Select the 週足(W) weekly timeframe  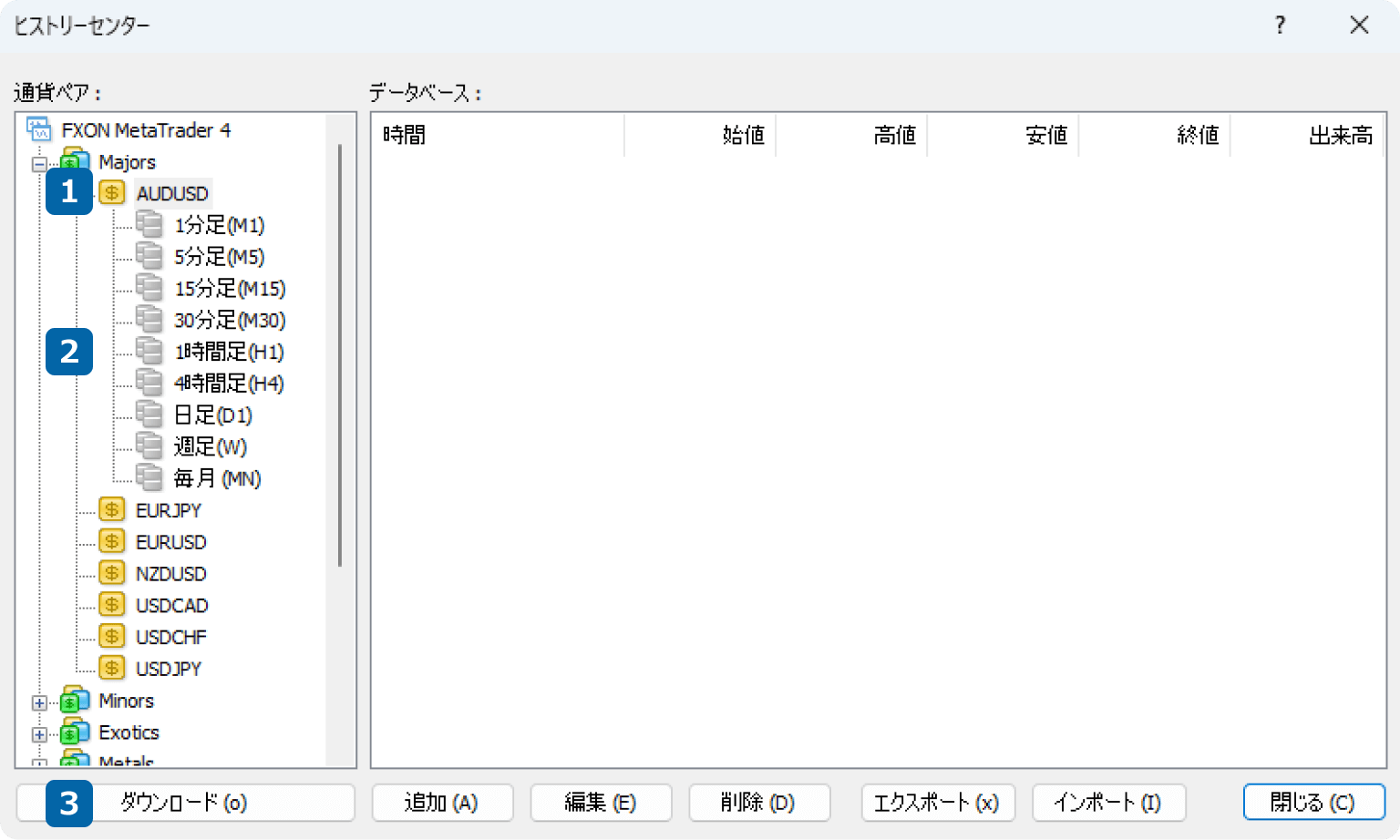click(210, 447)
